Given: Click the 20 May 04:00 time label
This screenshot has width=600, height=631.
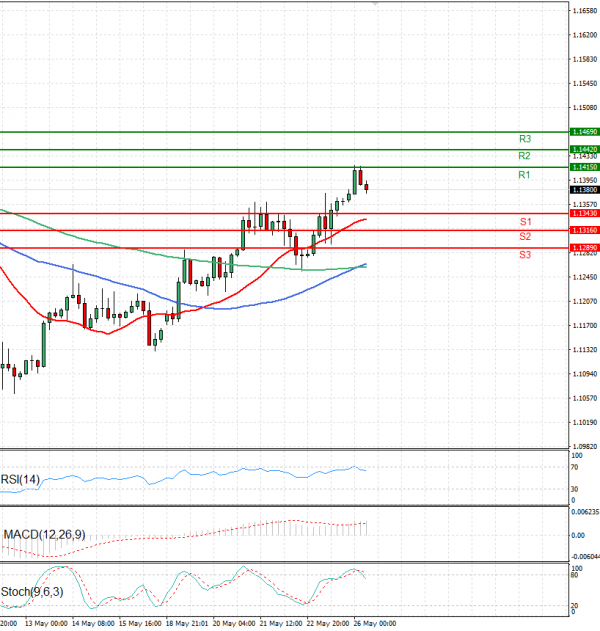Looking at the screenshot, I should pyautogui.click(x=234, y=624).
